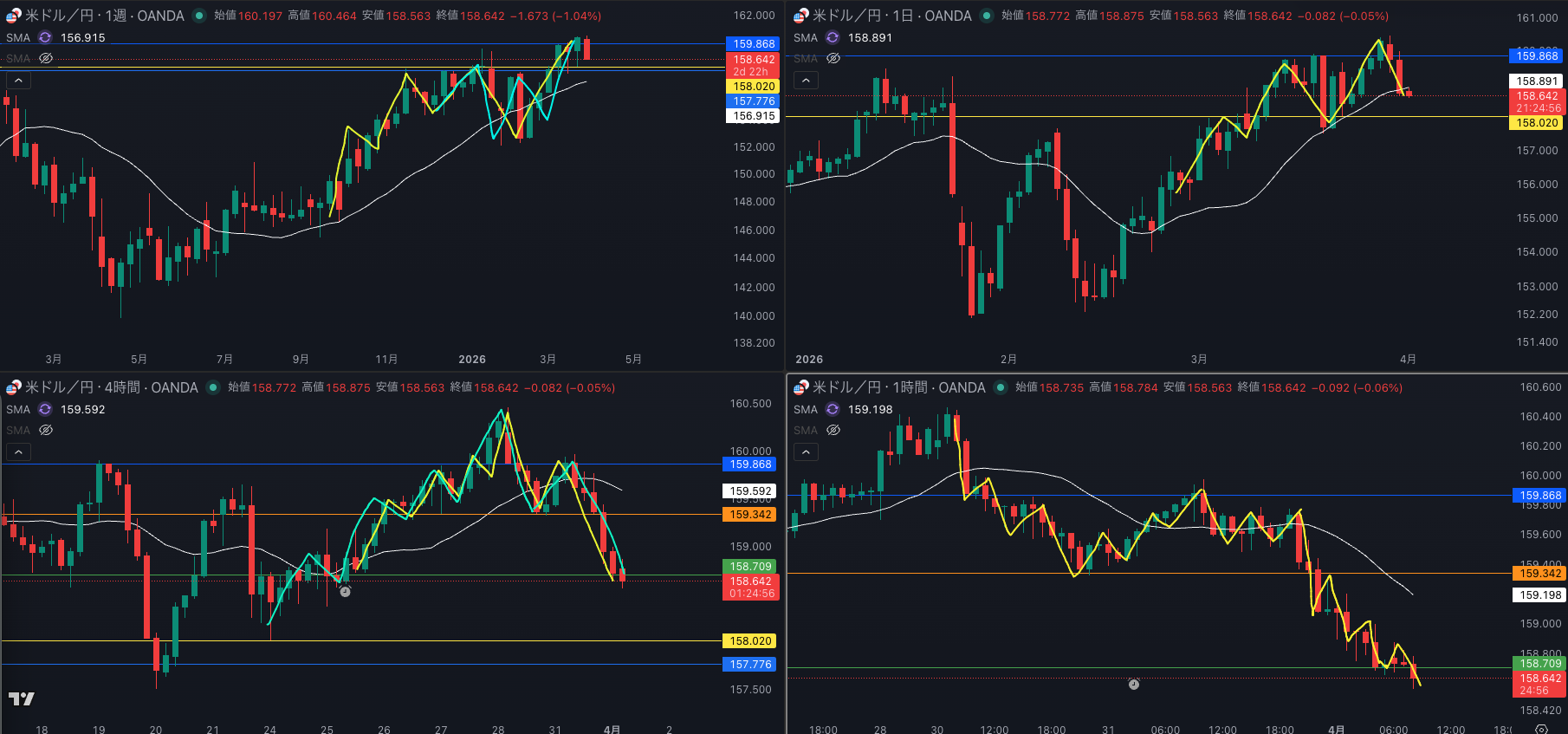
Task: Click the clock event marker in 1-hour chart
Action: coord(1133,685)
